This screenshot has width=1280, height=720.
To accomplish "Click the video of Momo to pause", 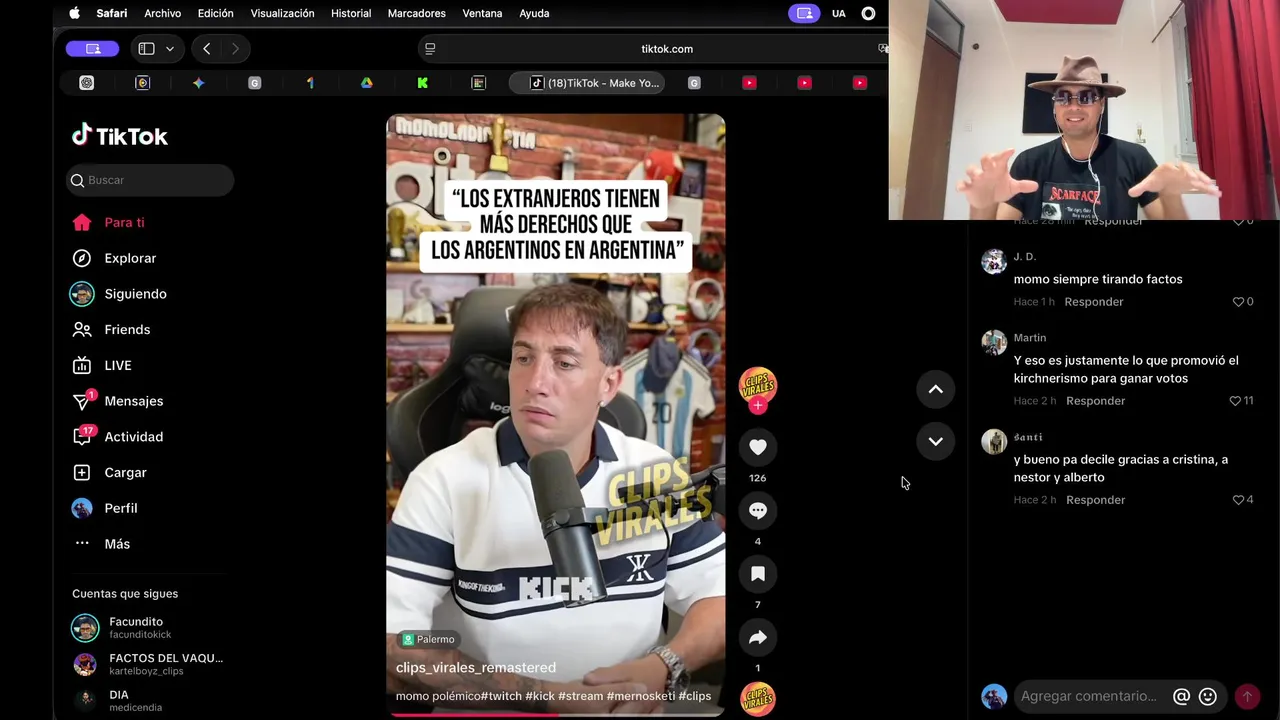I will click(555, 415).
